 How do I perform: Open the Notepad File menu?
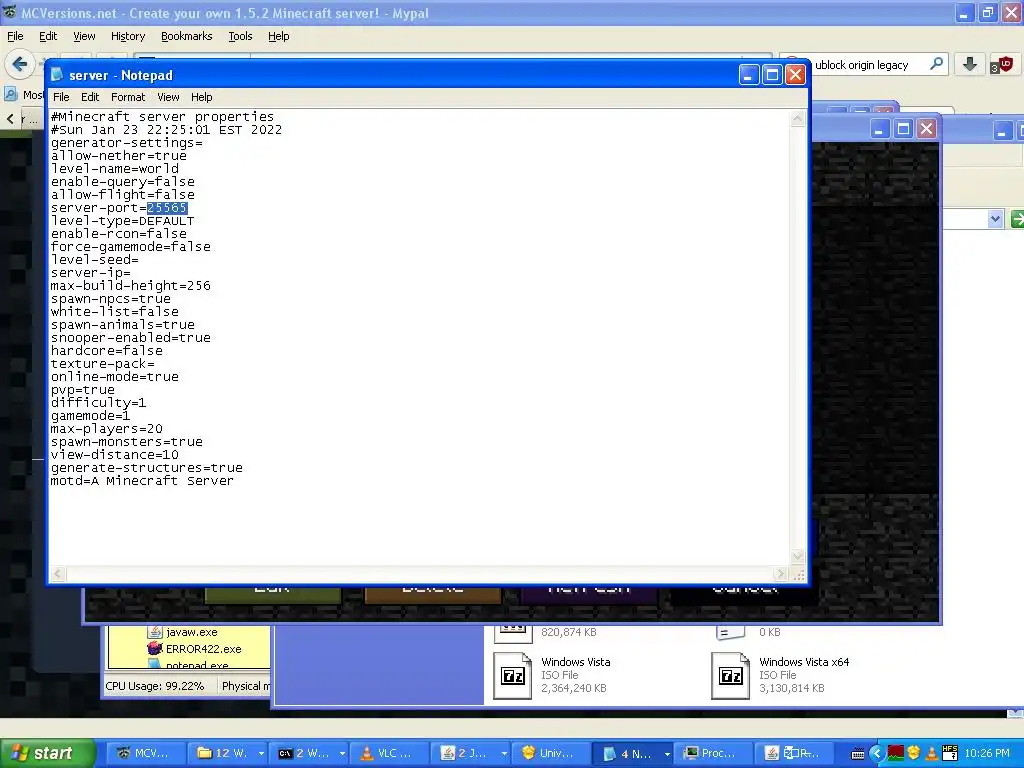pyautogui.click(x=61, y=97)
